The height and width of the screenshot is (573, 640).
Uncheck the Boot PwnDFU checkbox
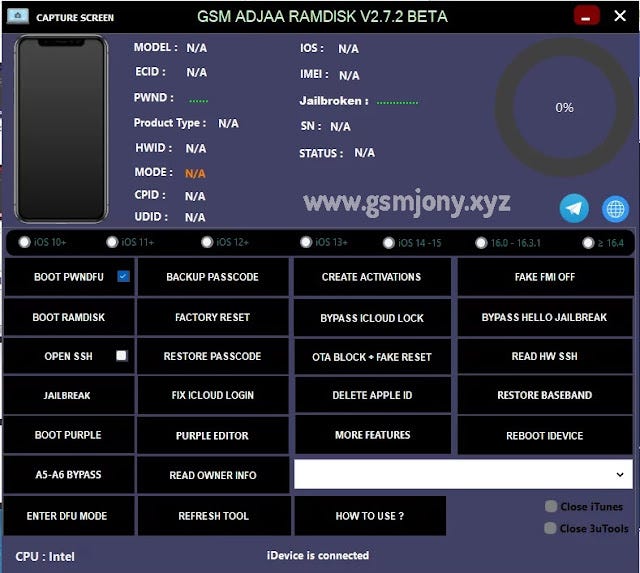tap(123, 277)
